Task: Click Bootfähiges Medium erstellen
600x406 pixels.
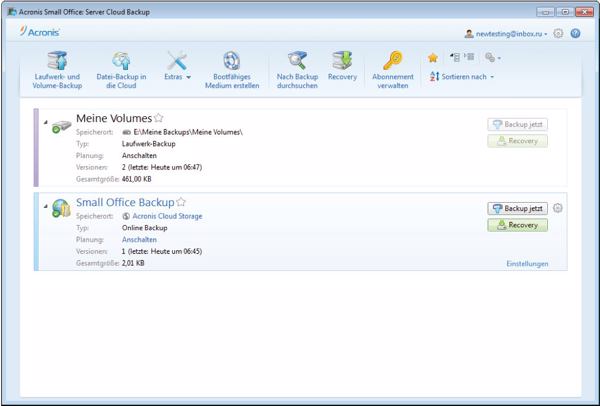Action: [x=232, y=70]
